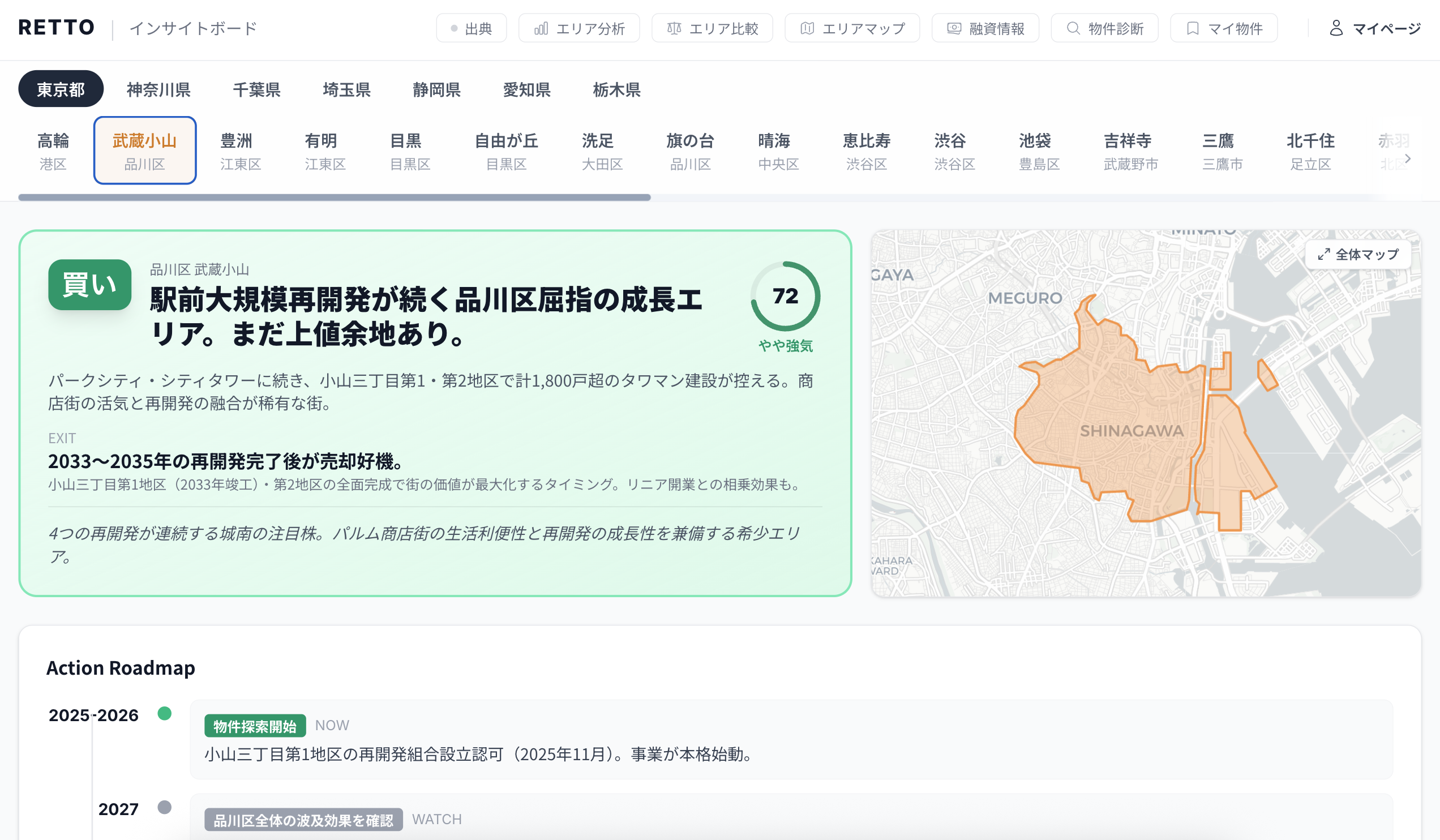The image size is (1440, 840).
Task: Click the エリア分析 bar chart icon
Action: [541, 28]
